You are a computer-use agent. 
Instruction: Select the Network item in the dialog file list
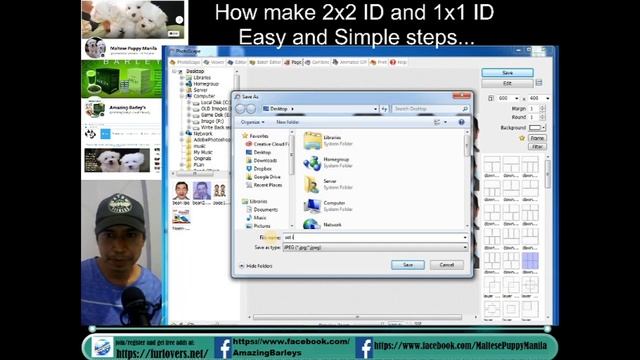pos(323,224)
